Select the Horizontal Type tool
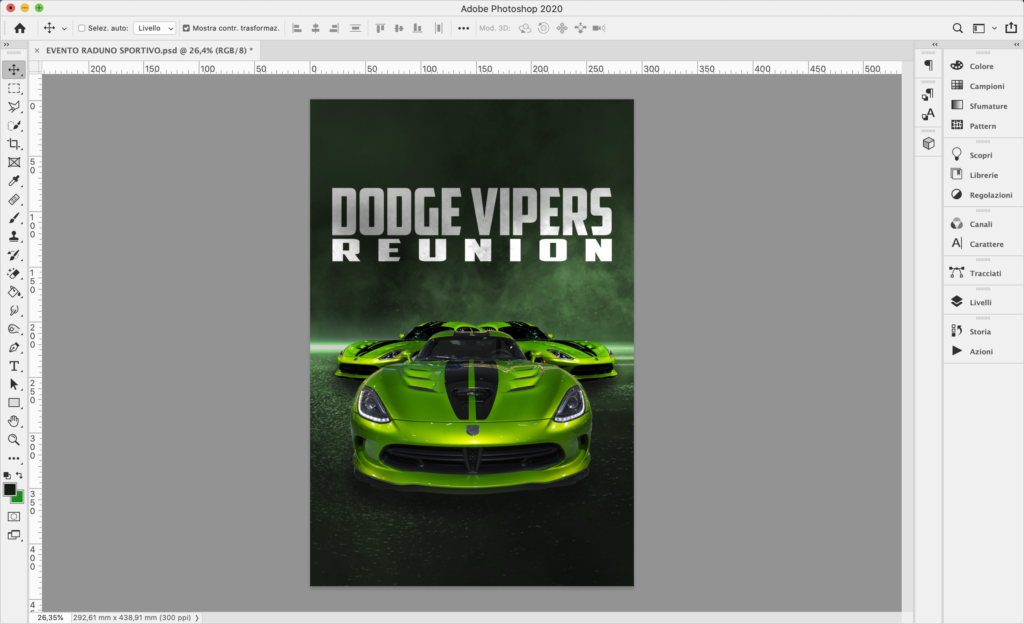The height and width of the screenshot is (624, 1024). pyautogui.click(x=14, y=366)
